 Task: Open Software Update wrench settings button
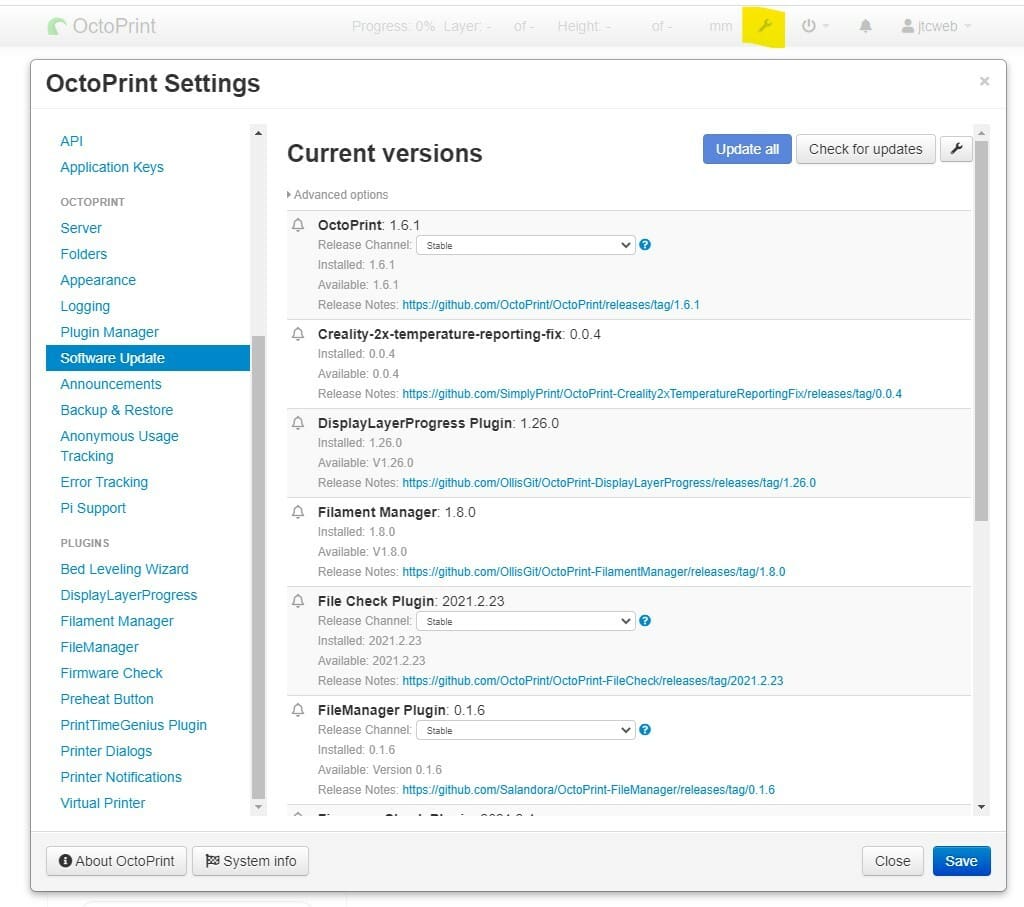(x=956, y=149)
